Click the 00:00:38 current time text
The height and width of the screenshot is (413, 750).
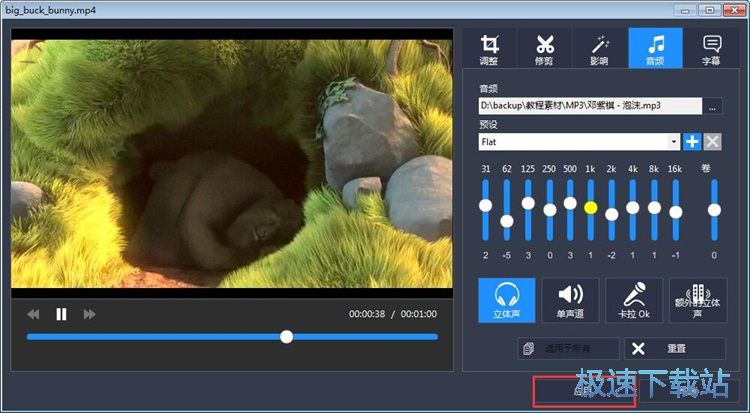coord(367,314)
